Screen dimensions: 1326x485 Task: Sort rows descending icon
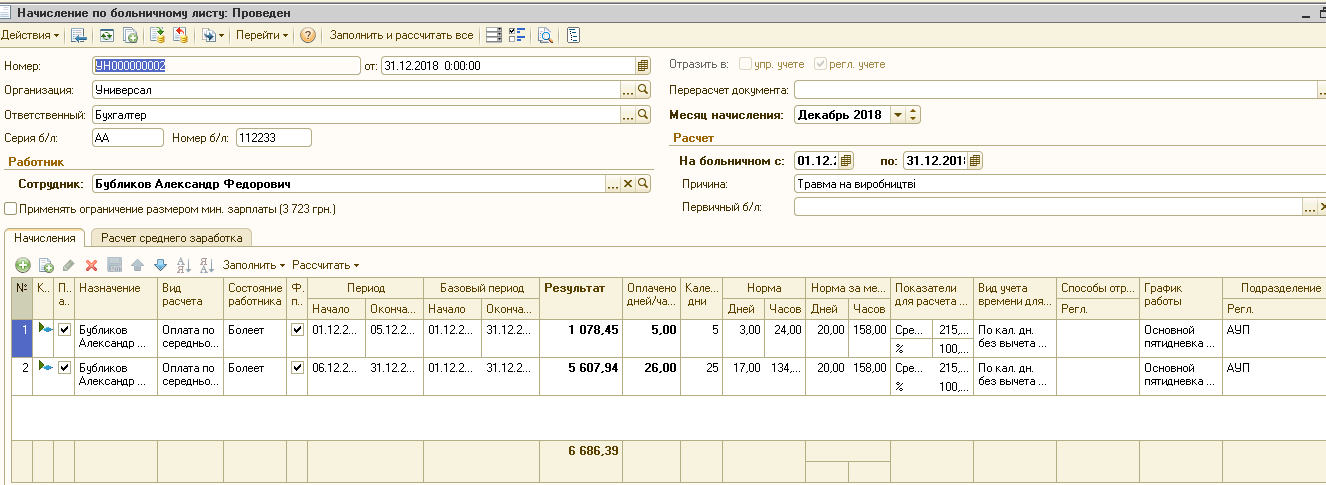pos(207,265)
